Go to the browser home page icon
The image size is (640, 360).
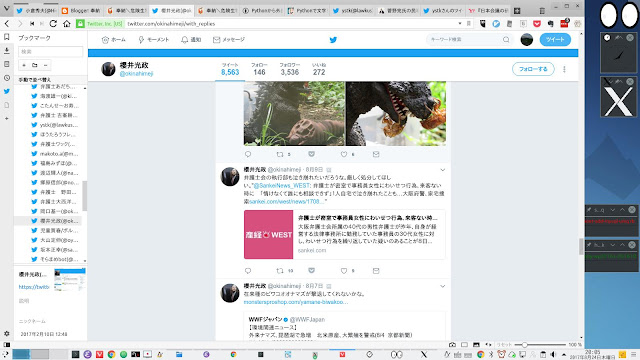click(x=67, y=24)
